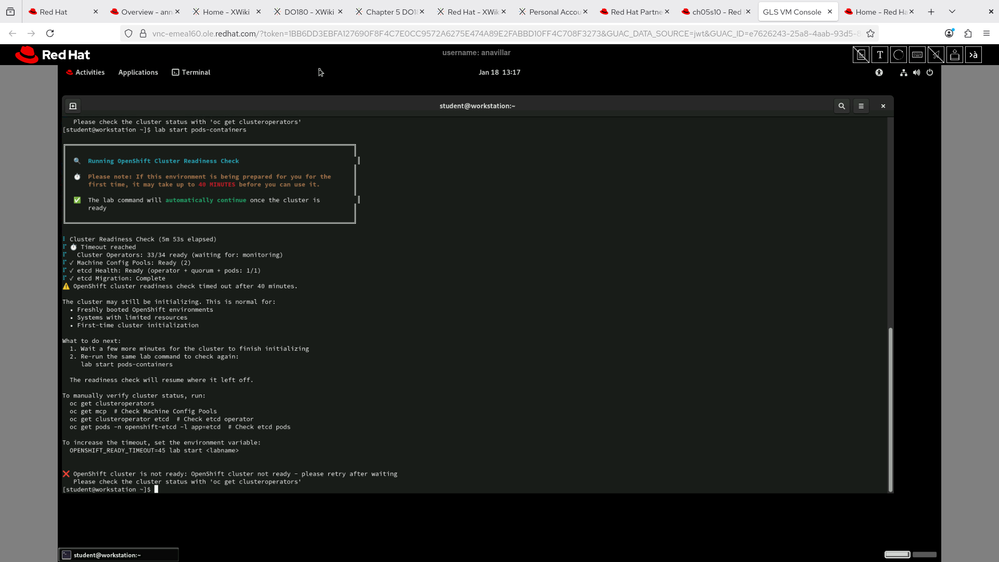
Task: Click the site security padlock icon
Action: pyautogui.click(x=143, y=33)
